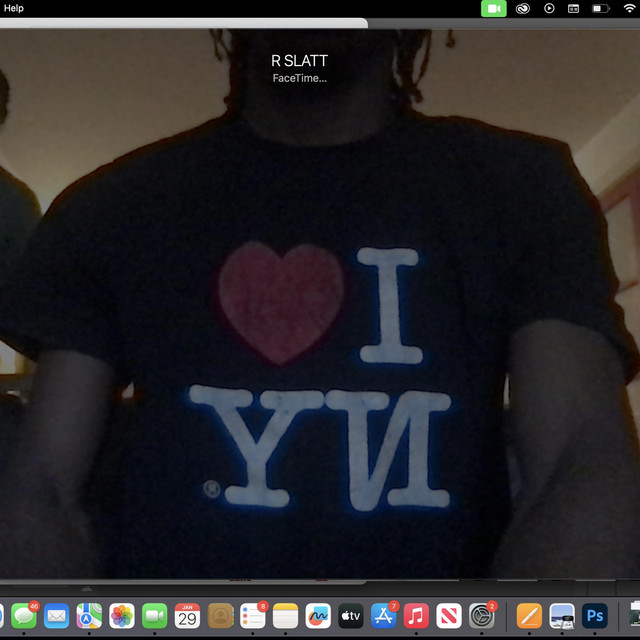
Task: Click the FaceTime Dock icon
Action: click(x=154, y=616)
